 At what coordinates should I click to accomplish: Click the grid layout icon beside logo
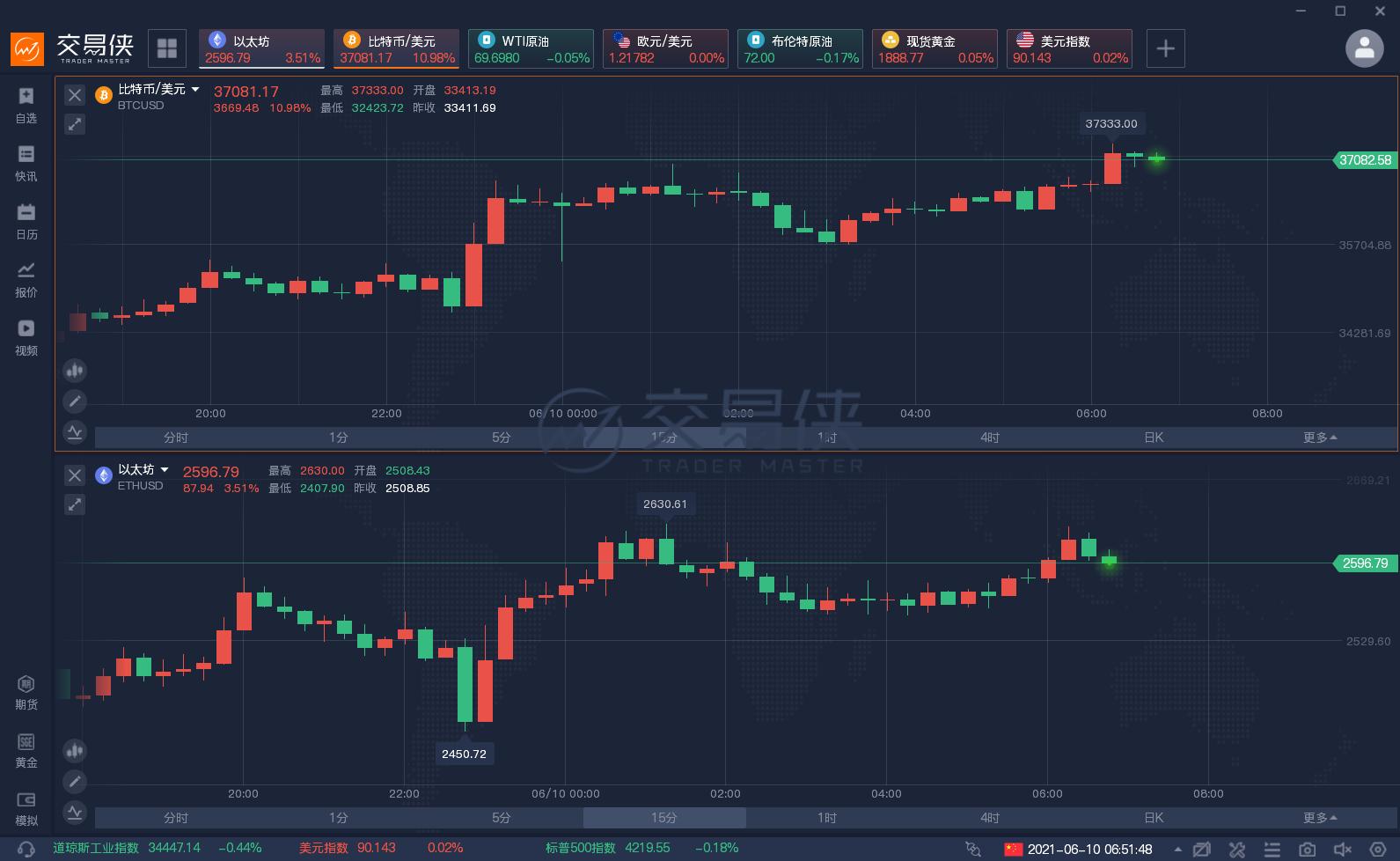pos(166,48)
